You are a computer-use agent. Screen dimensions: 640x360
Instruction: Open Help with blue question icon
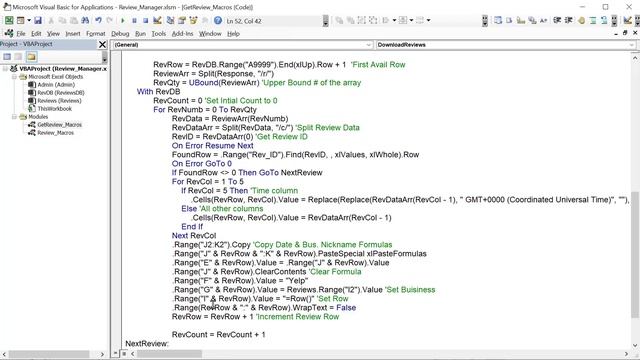218,20
